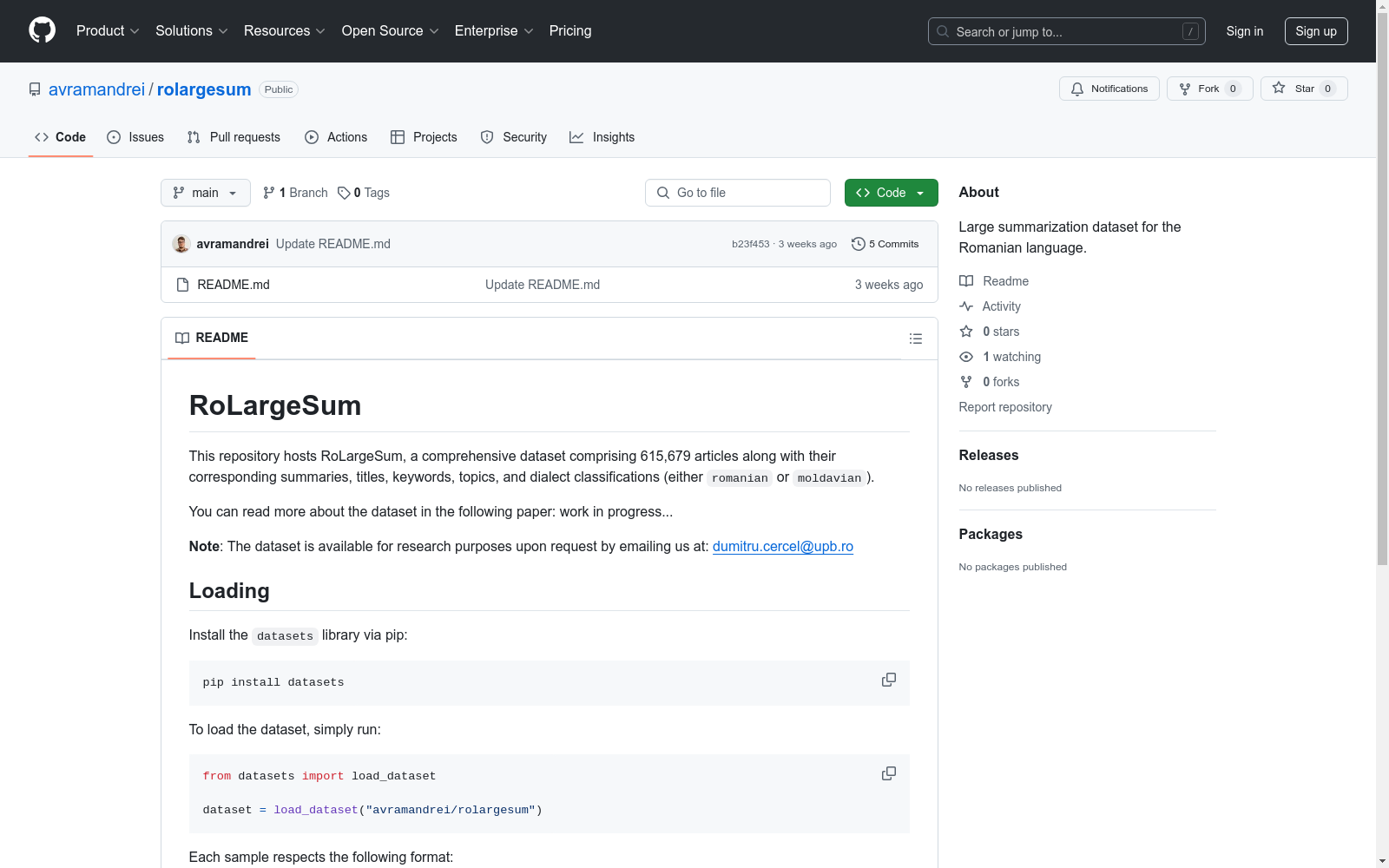Viewport: 1389px width, 868px height.
Task: Open the Releases section heading
Action: pyautogui.click(x=989, y=456)
